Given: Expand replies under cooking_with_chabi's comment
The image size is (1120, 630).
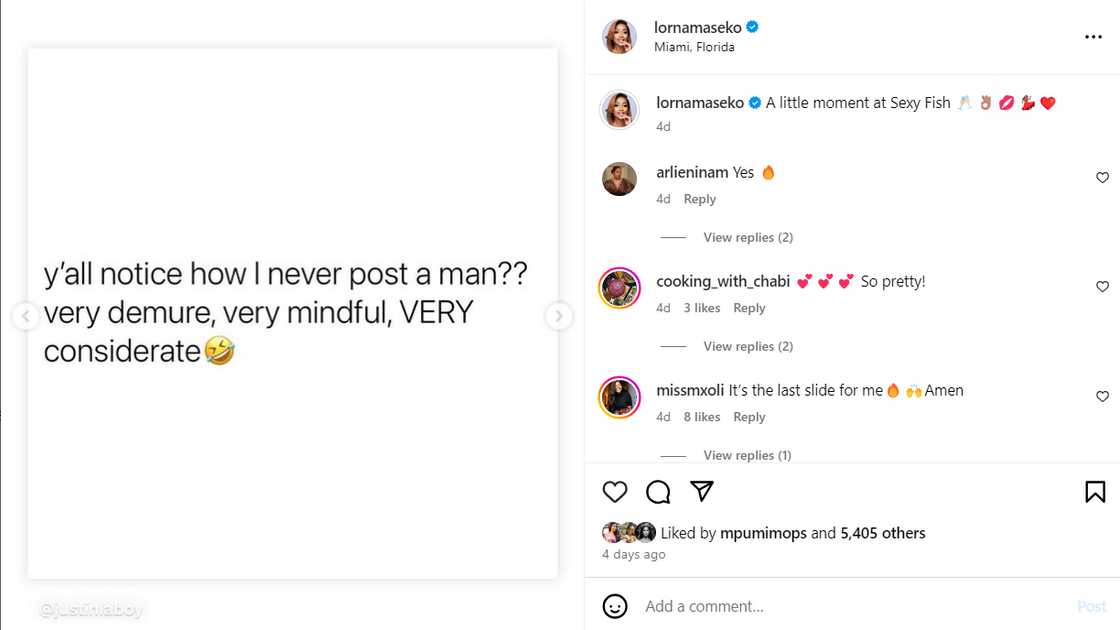Looking at the screenshot, I should click(748, 346).
